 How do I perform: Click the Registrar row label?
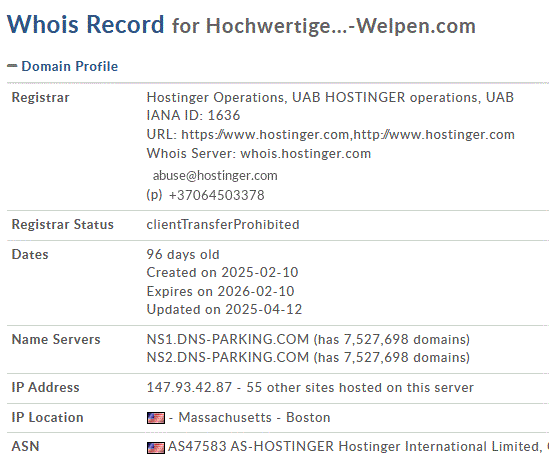point(40,97)
